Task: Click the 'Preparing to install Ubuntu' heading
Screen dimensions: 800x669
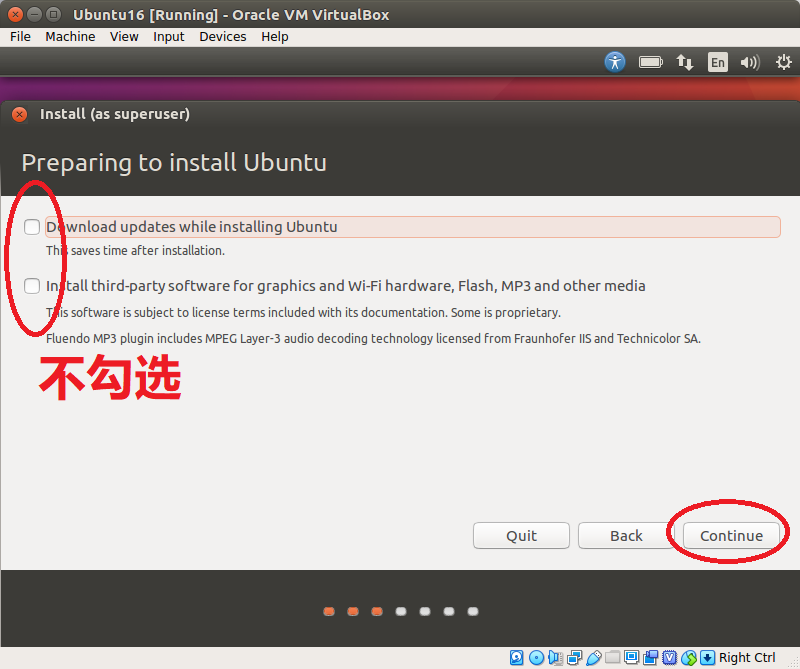Action: pyautogui.click(x=174, y=163)
